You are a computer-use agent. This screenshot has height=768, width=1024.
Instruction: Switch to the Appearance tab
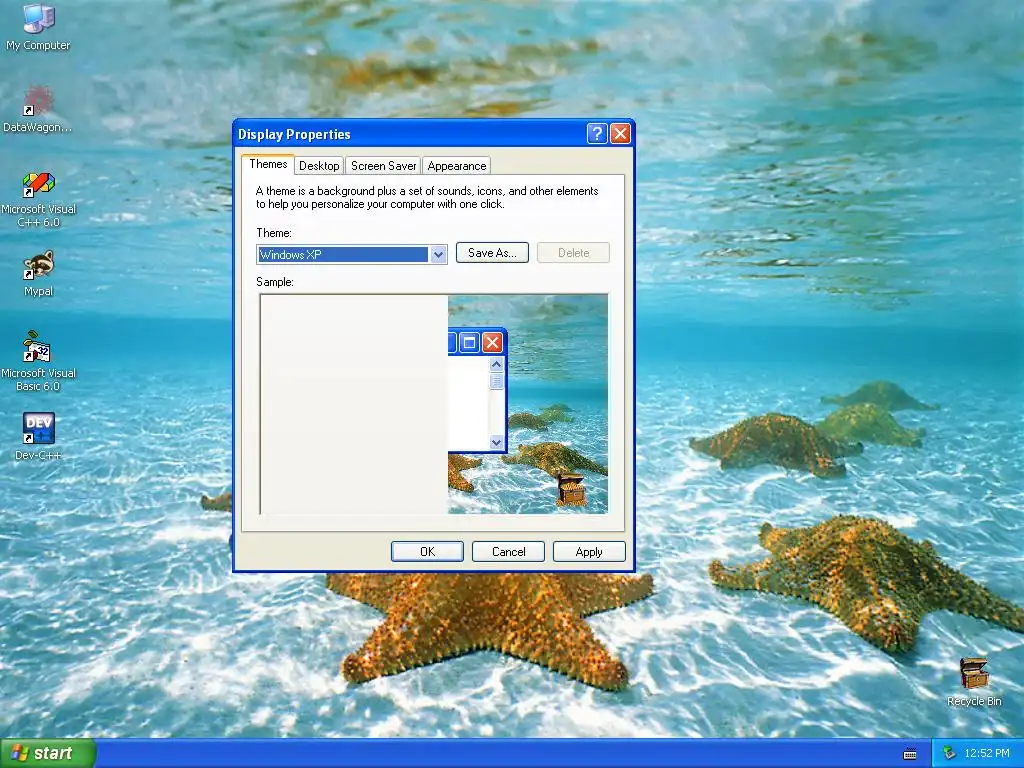[x=456, y=166]
